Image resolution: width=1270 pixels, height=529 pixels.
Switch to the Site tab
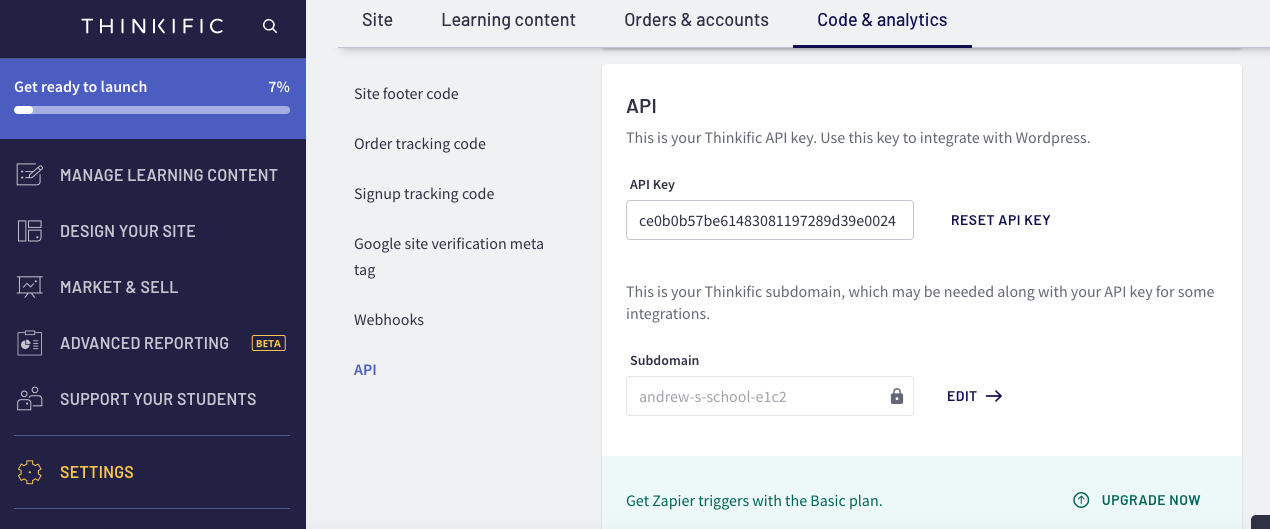pyautogui.click(x=377, y=20)
